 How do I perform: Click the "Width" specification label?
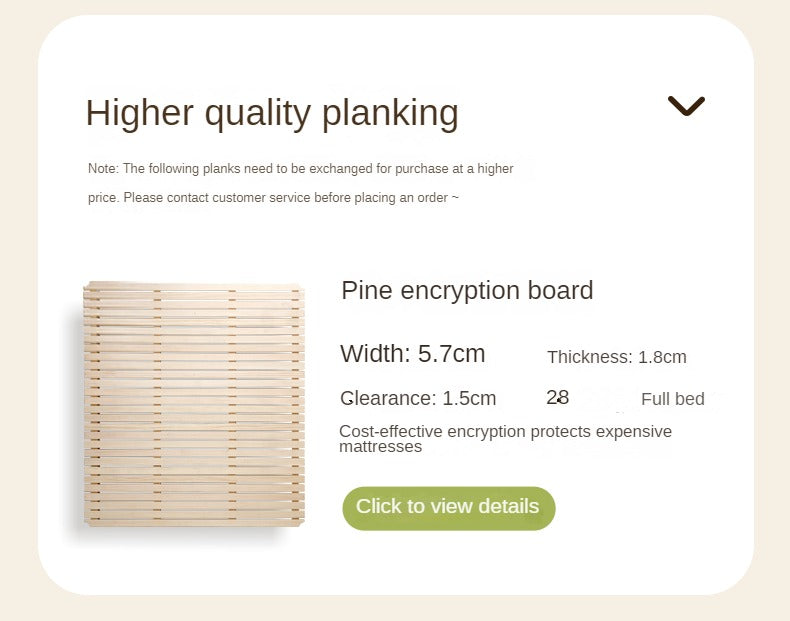click(x=375, y=354)
